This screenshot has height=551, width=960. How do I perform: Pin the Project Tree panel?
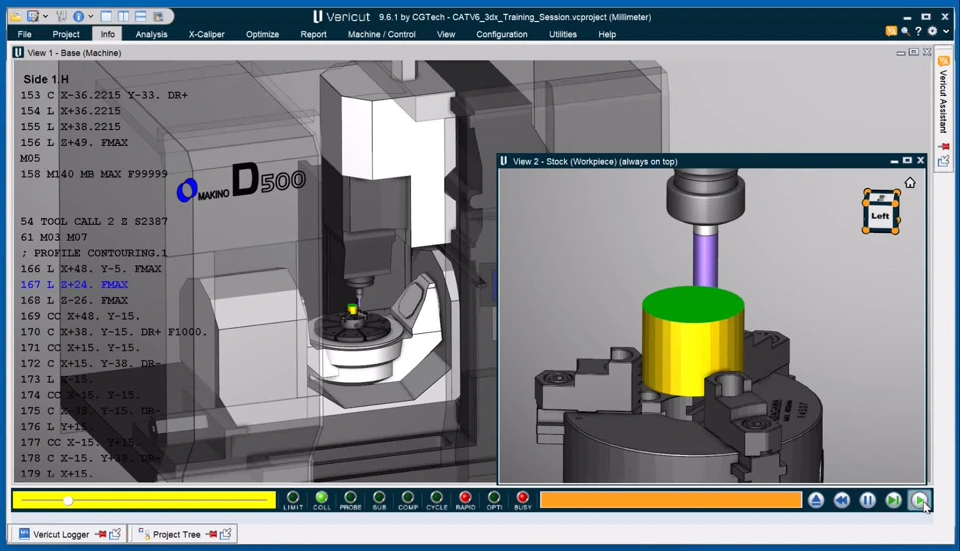pyautogui.click(x=212, y=534)
